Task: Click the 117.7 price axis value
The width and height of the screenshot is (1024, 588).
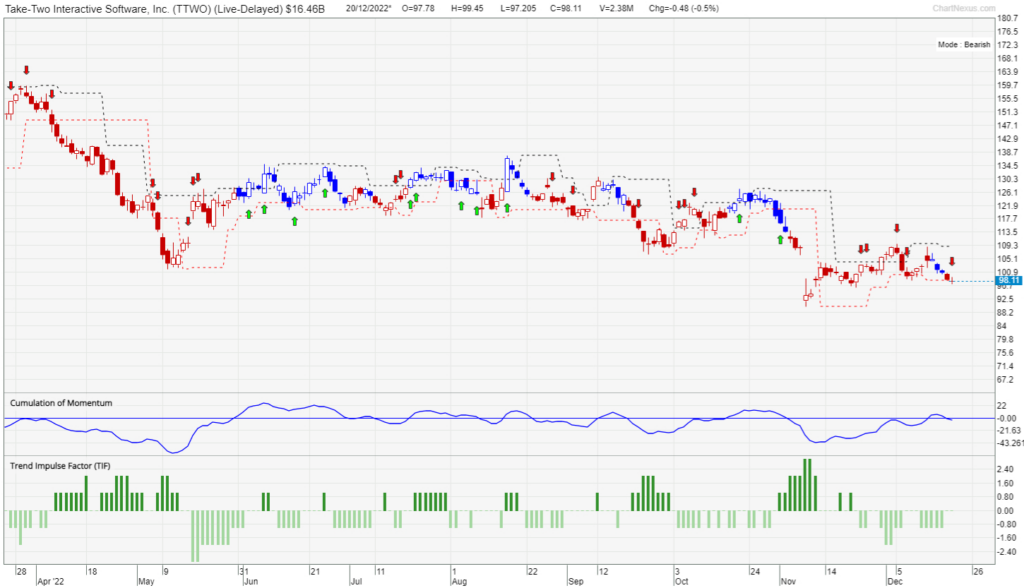Action: pos(1008,219)
